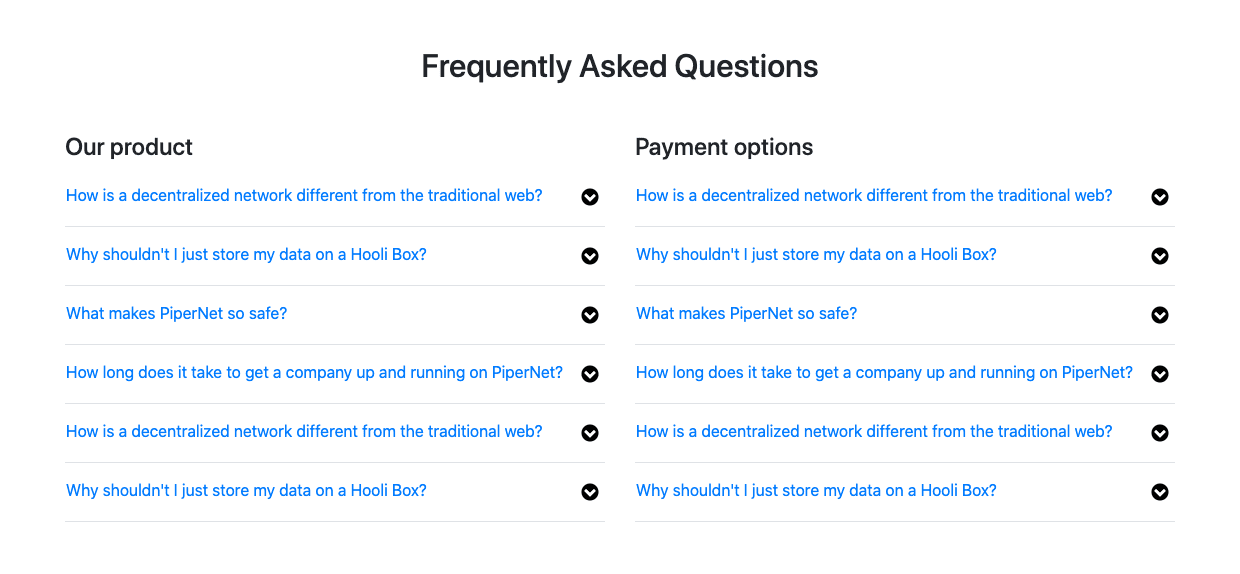Click chevron by right 'How long does it take' question
1240x574 pixels.
click(x=1160, y=374)
